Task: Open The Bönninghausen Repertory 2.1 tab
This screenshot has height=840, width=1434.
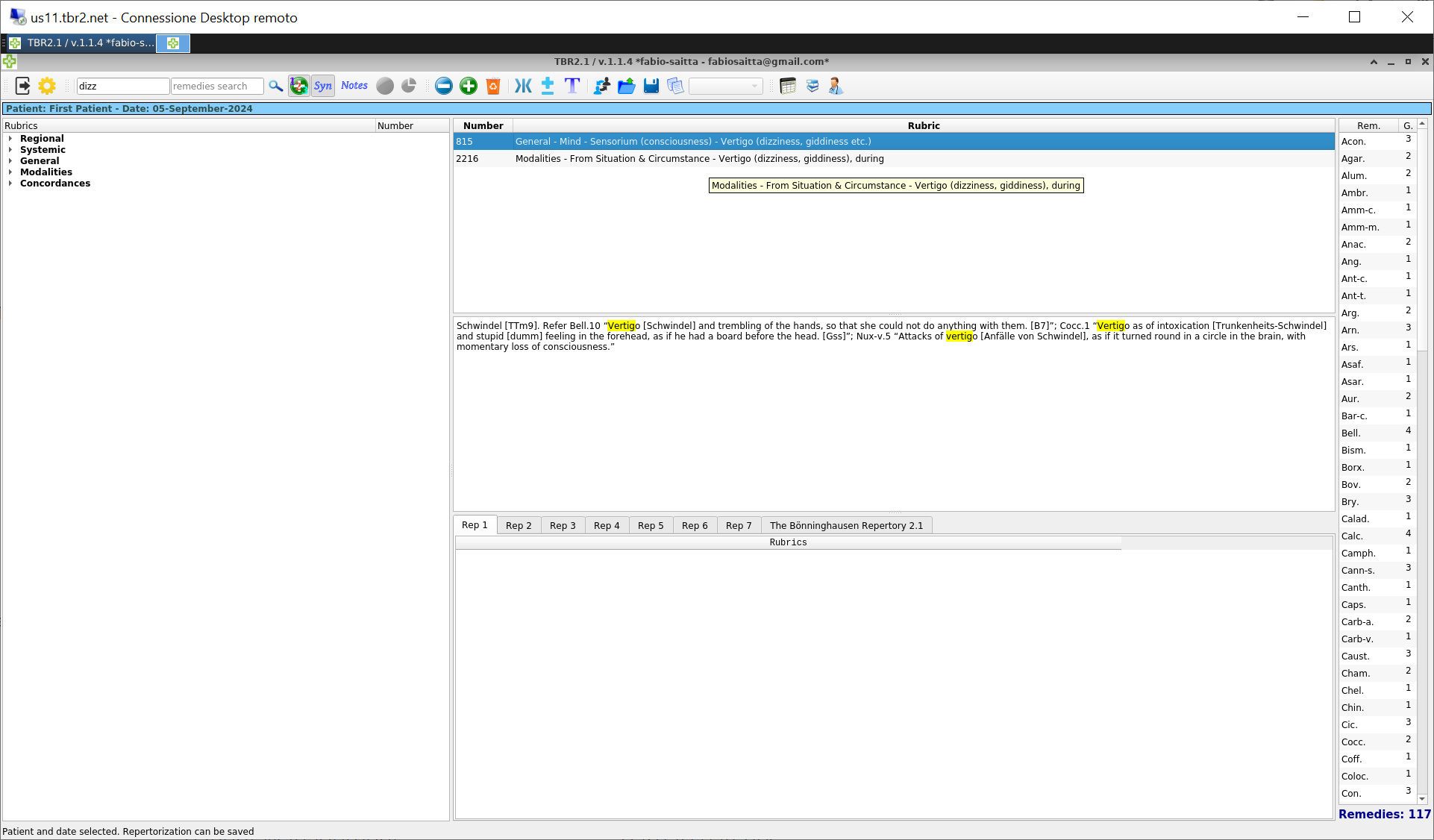Action: pos(846,525)
